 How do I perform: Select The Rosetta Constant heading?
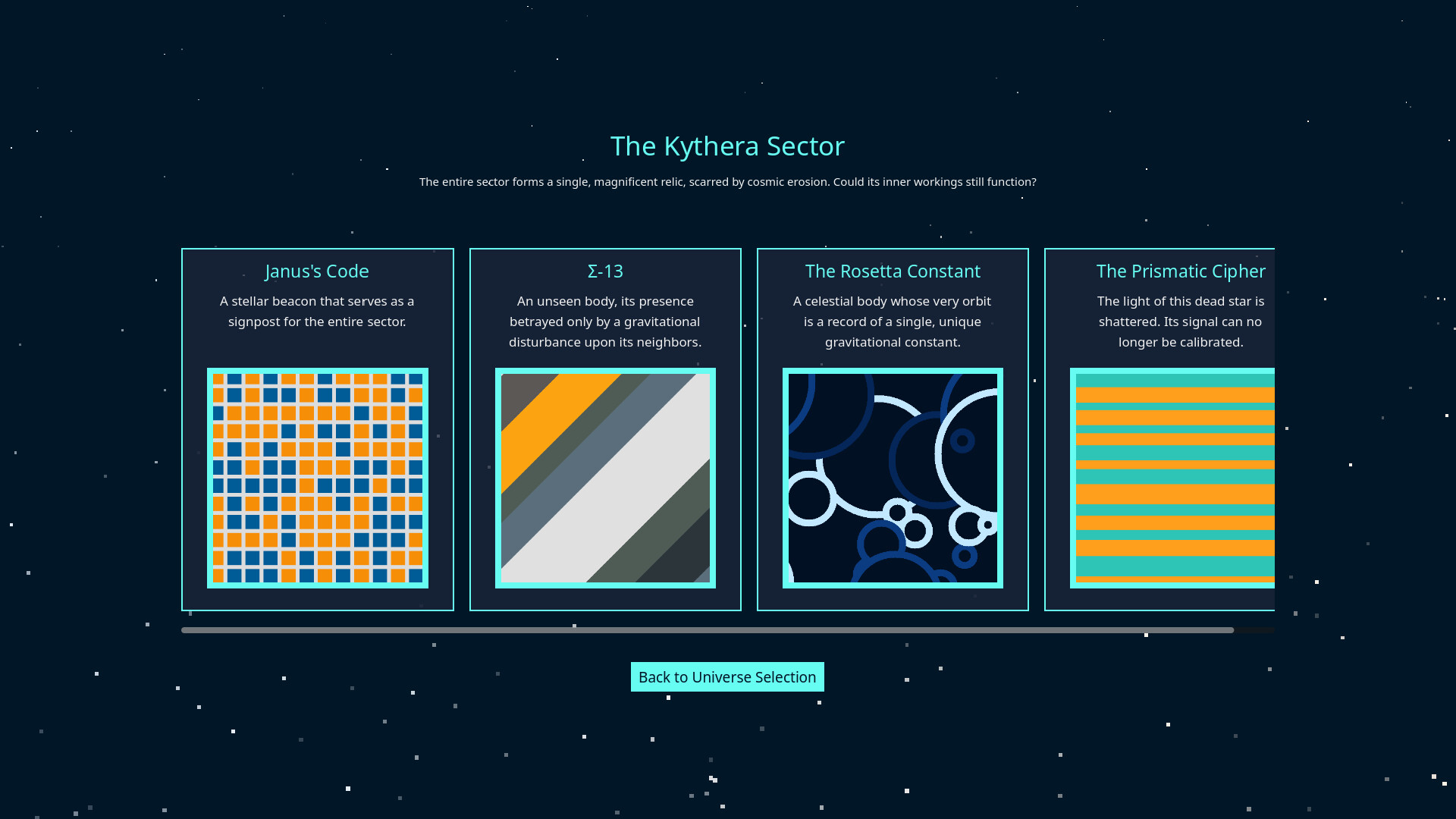point(893,271)
